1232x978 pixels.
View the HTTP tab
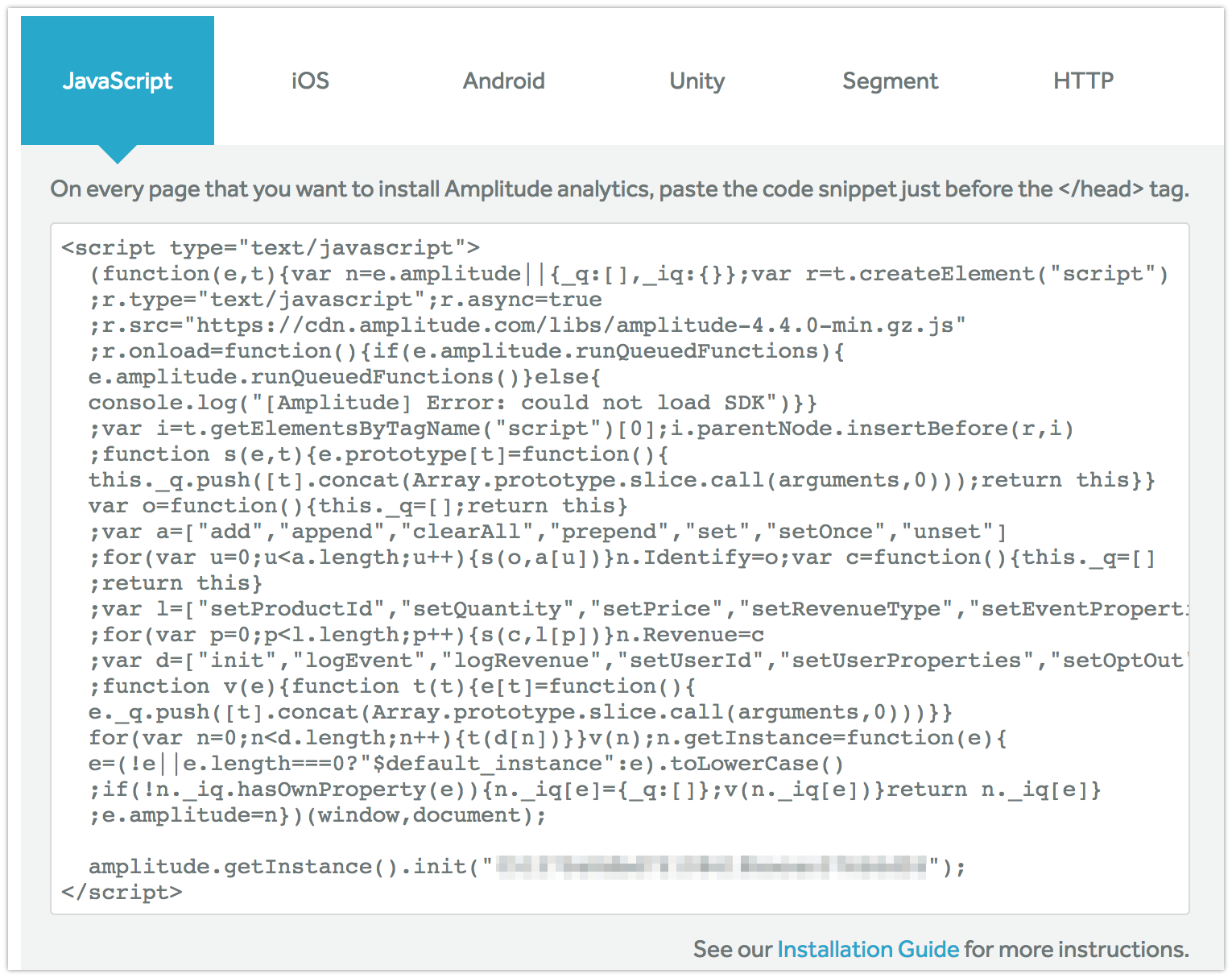[1083, 81]
